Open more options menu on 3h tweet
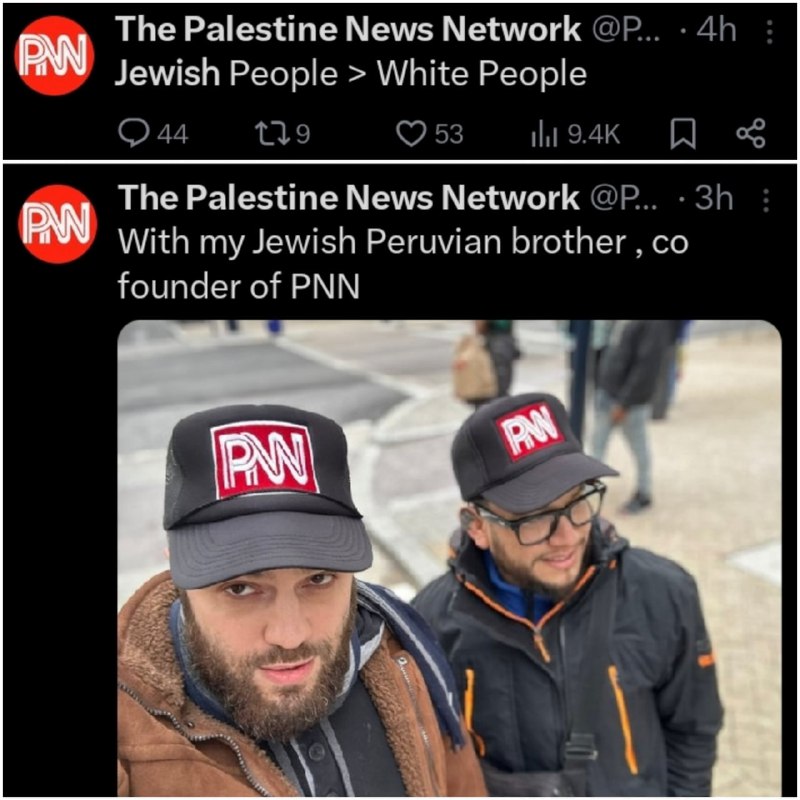 tap(765, 201)
